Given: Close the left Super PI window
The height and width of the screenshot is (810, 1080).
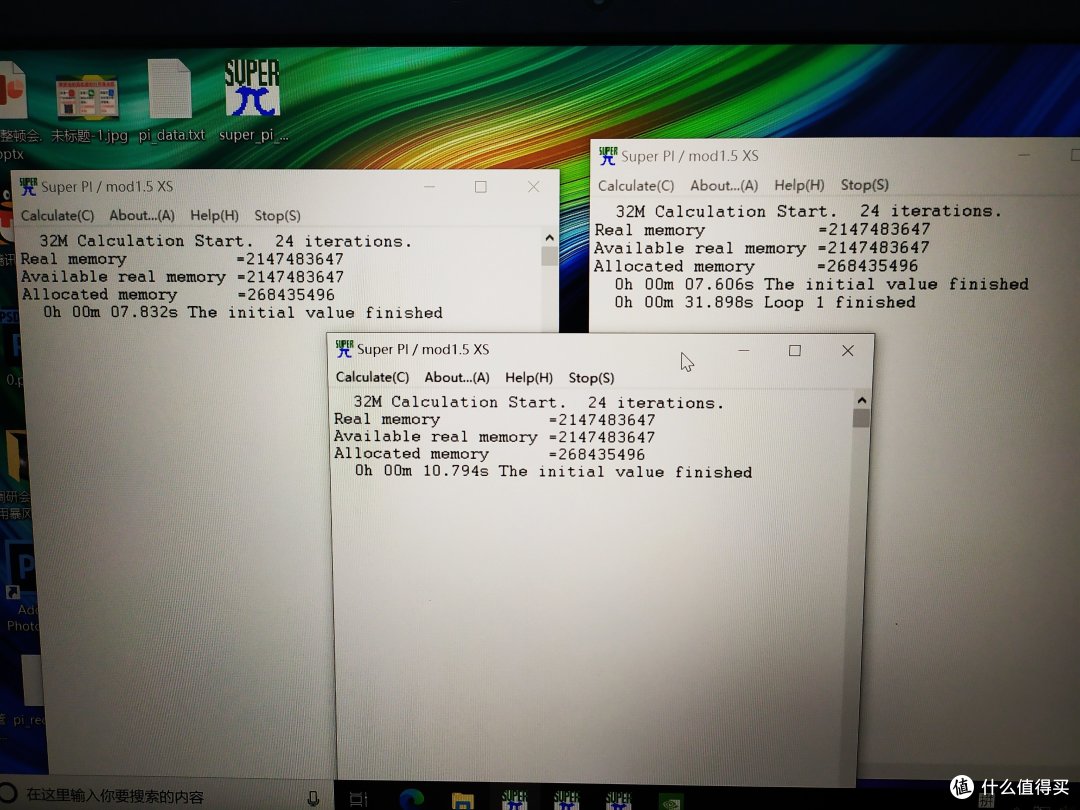Looking at the screenshot, I should pos(534,187).
